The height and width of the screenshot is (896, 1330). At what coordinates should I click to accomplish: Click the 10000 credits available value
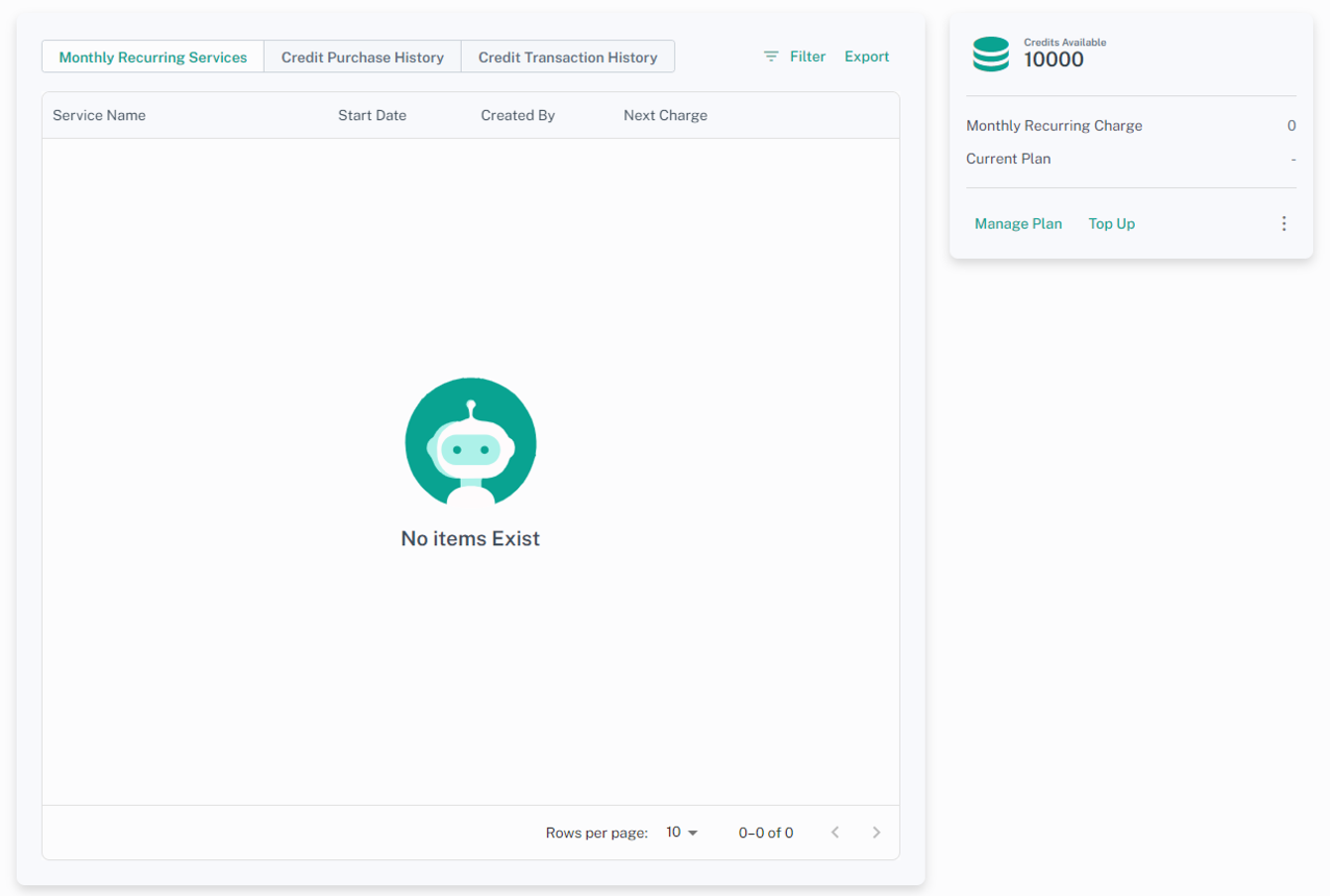[1053, 59]
